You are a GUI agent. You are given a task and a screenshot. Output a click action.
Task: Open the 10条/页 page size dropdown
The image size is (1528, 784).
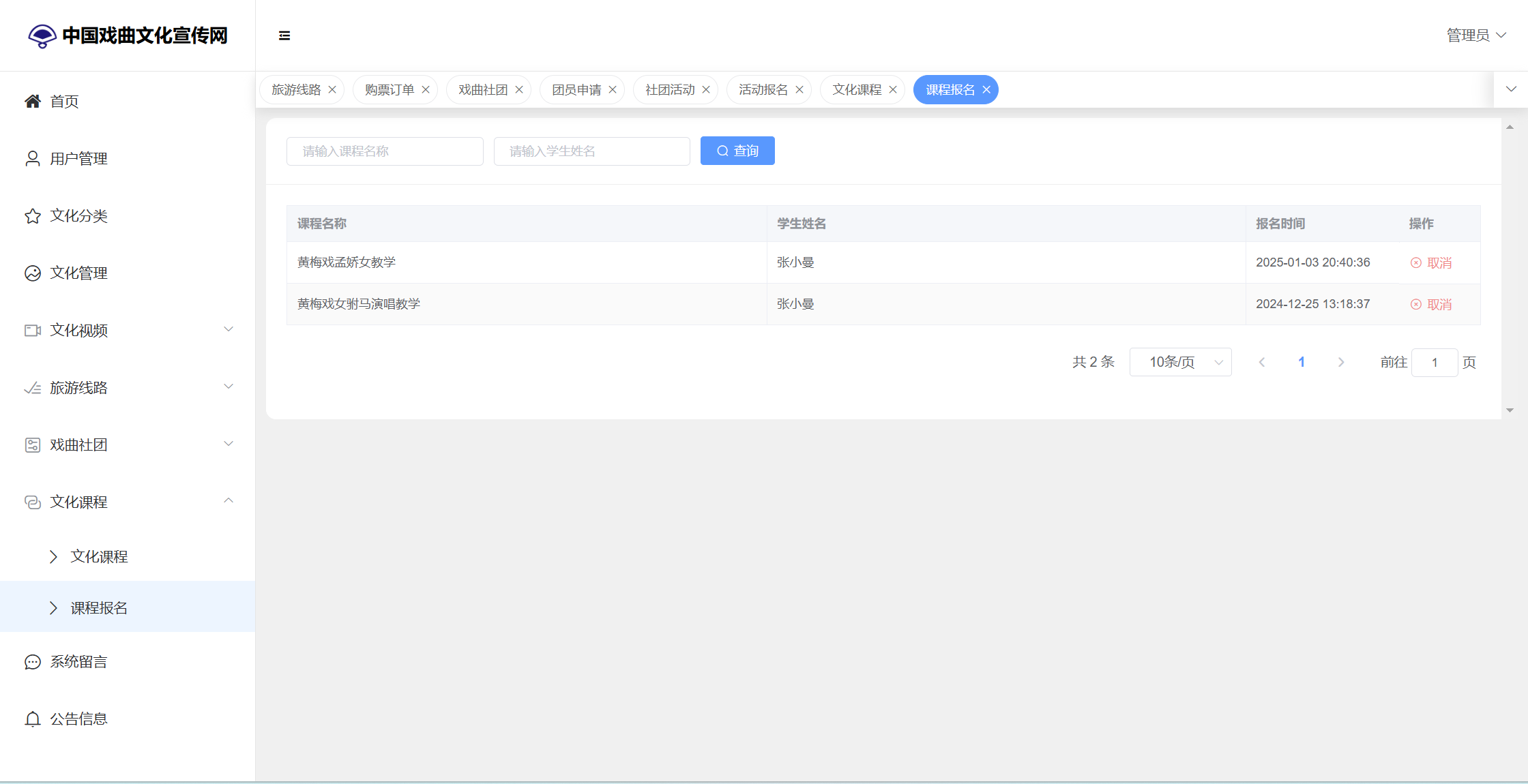tap(1180, 362)
